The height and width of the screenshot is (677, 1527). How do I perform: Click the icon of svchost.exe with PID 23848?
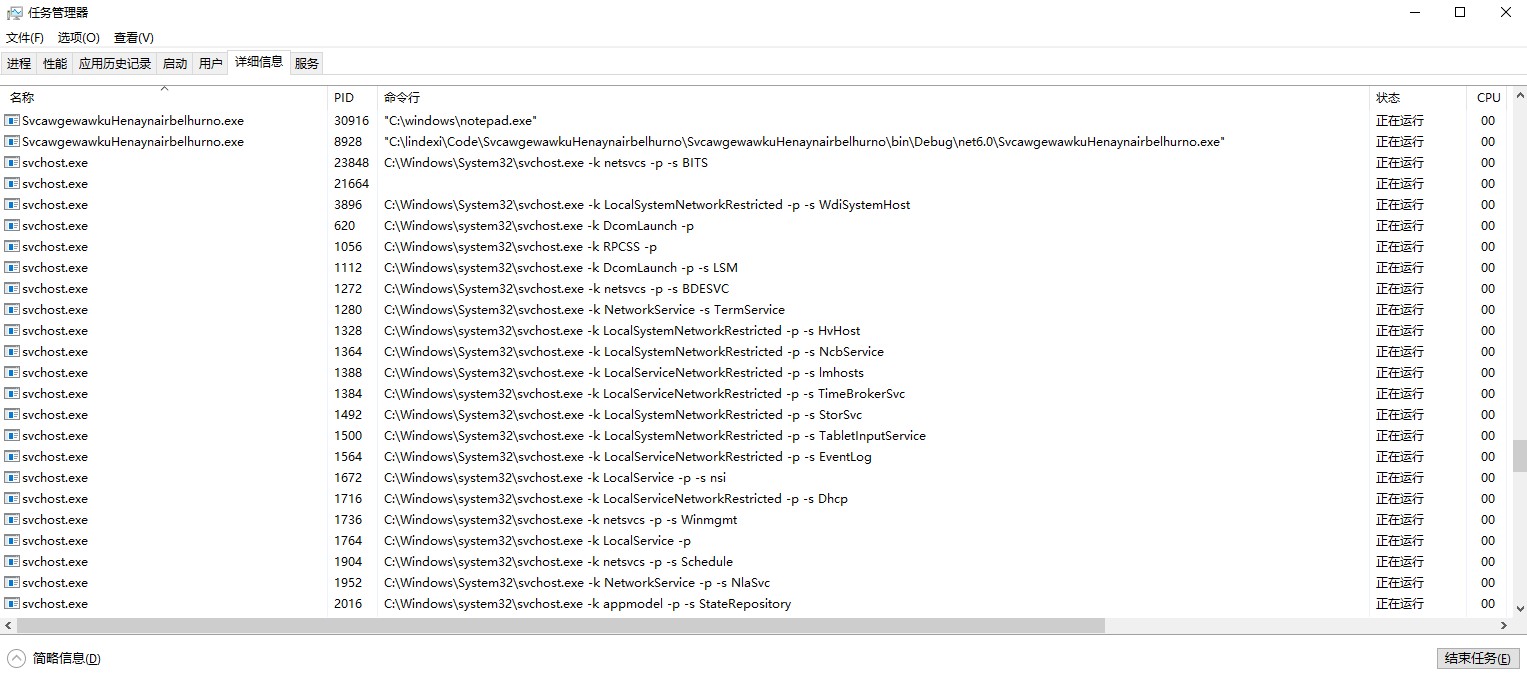pos(12,163)
